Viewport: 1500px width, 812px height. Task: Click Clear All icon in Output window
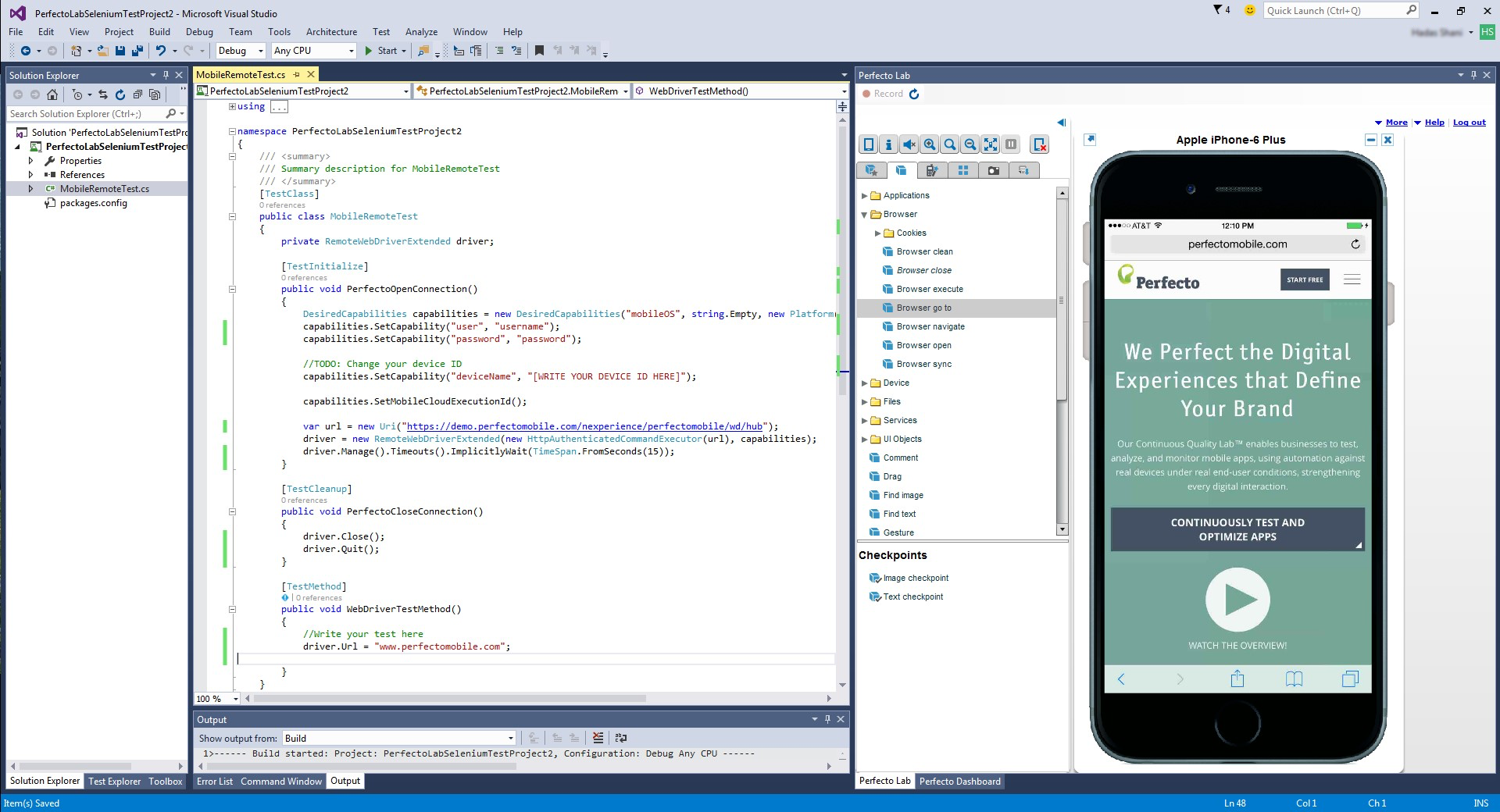[598, 738]
